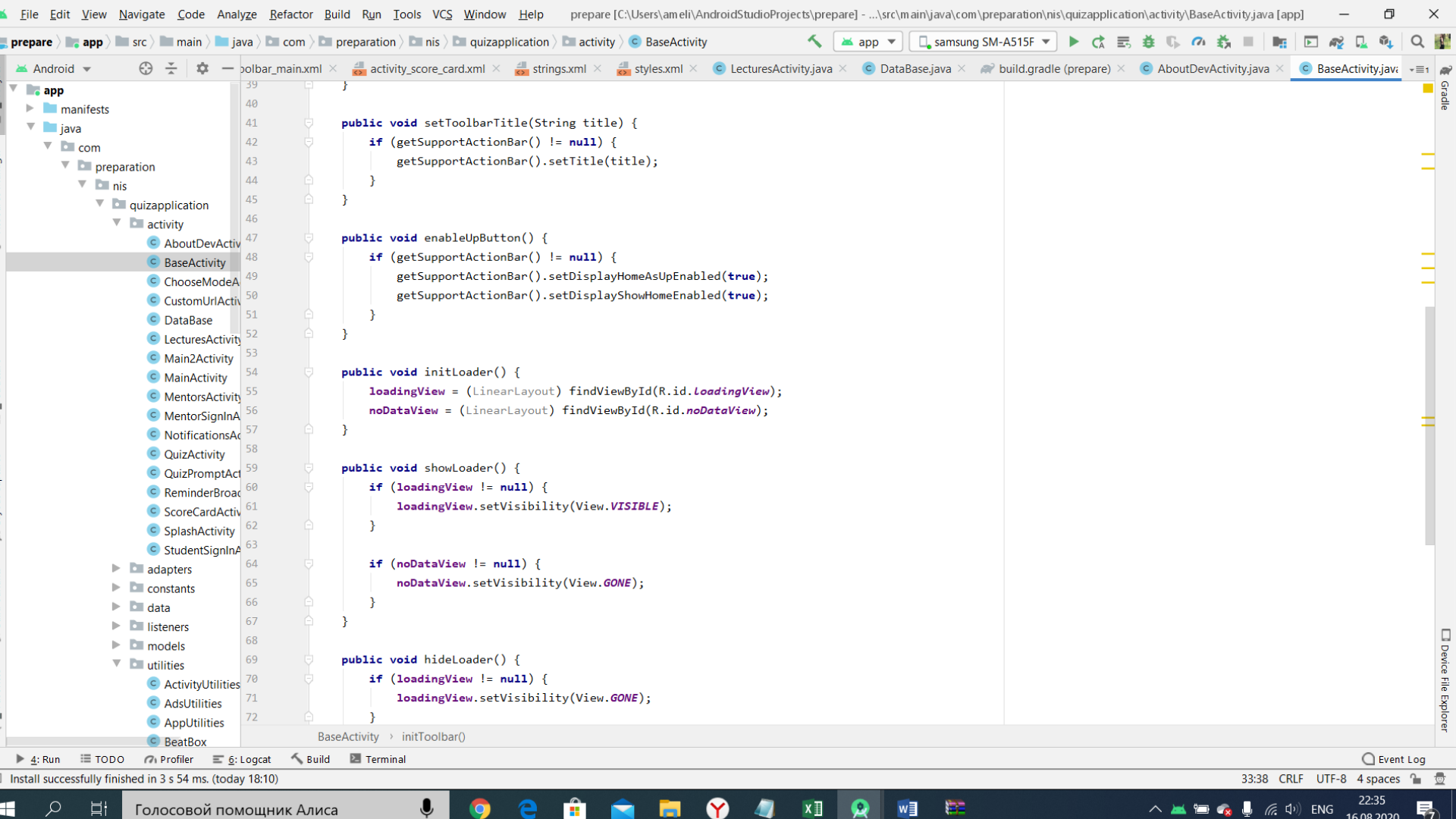The width and height of the screenshot is (1456, 819).
Task: Open SDK Manager download icon
Action: [1386, 42]
